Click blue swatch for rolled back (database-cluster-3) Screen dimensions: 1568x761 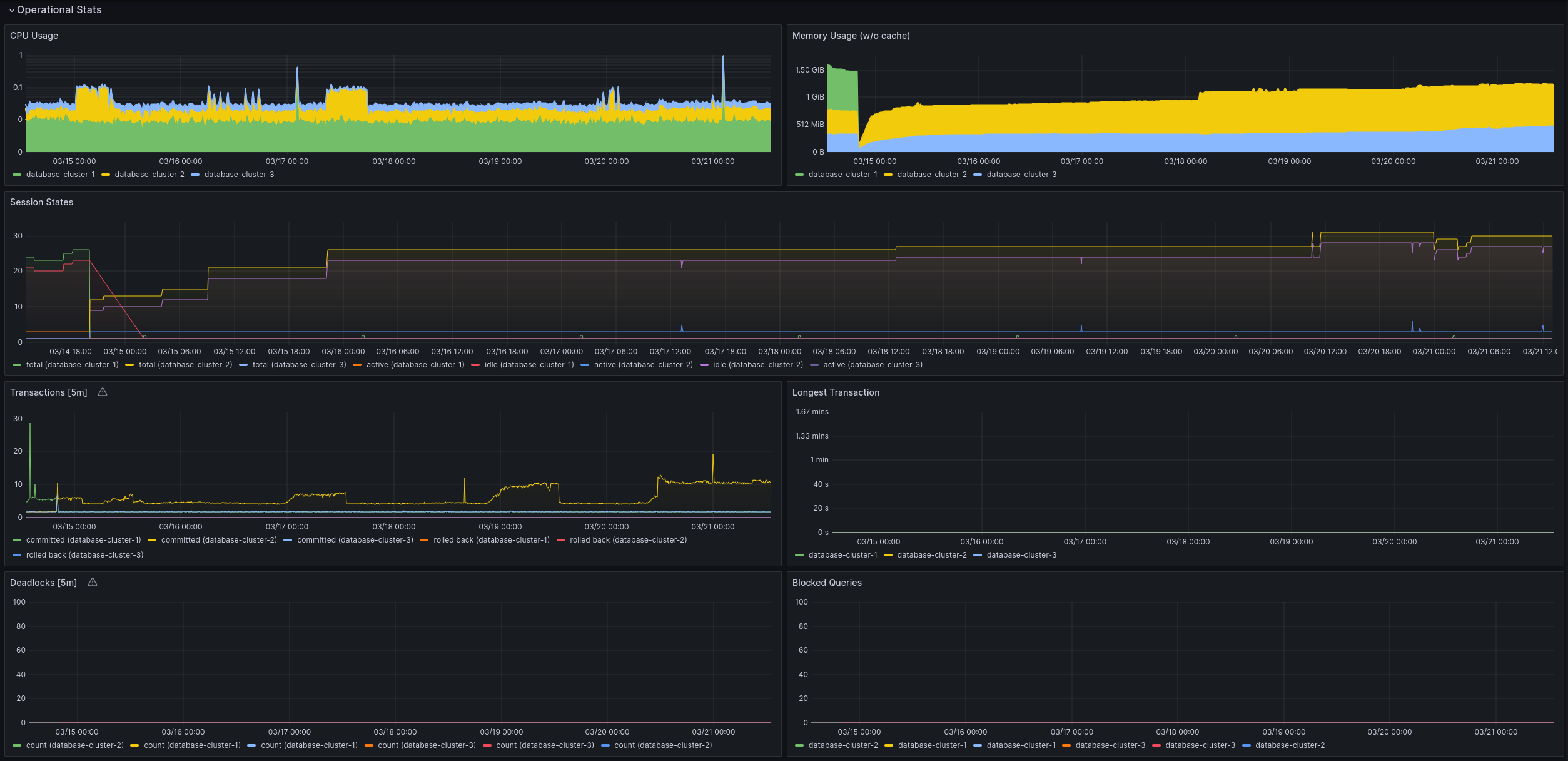click(x=17, y=555)
